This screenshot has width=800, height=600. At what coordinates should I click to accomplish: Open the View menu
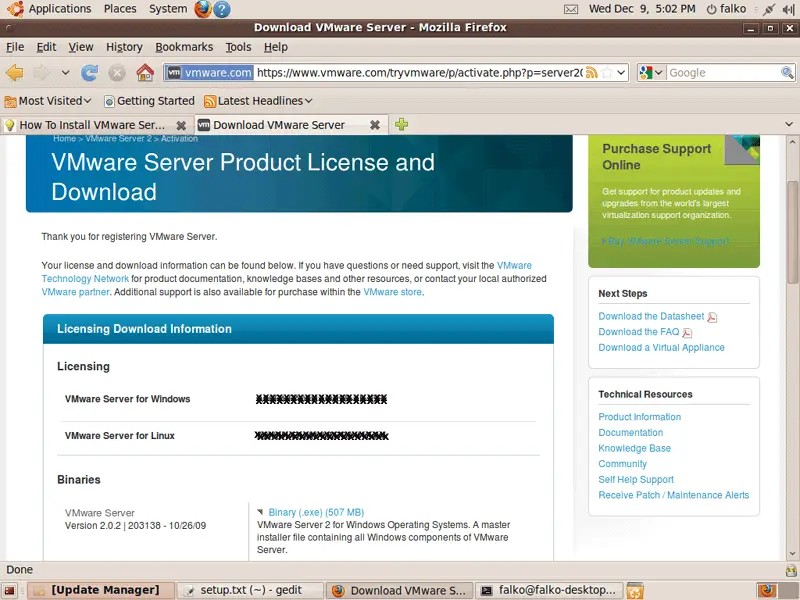coord(81,47)
